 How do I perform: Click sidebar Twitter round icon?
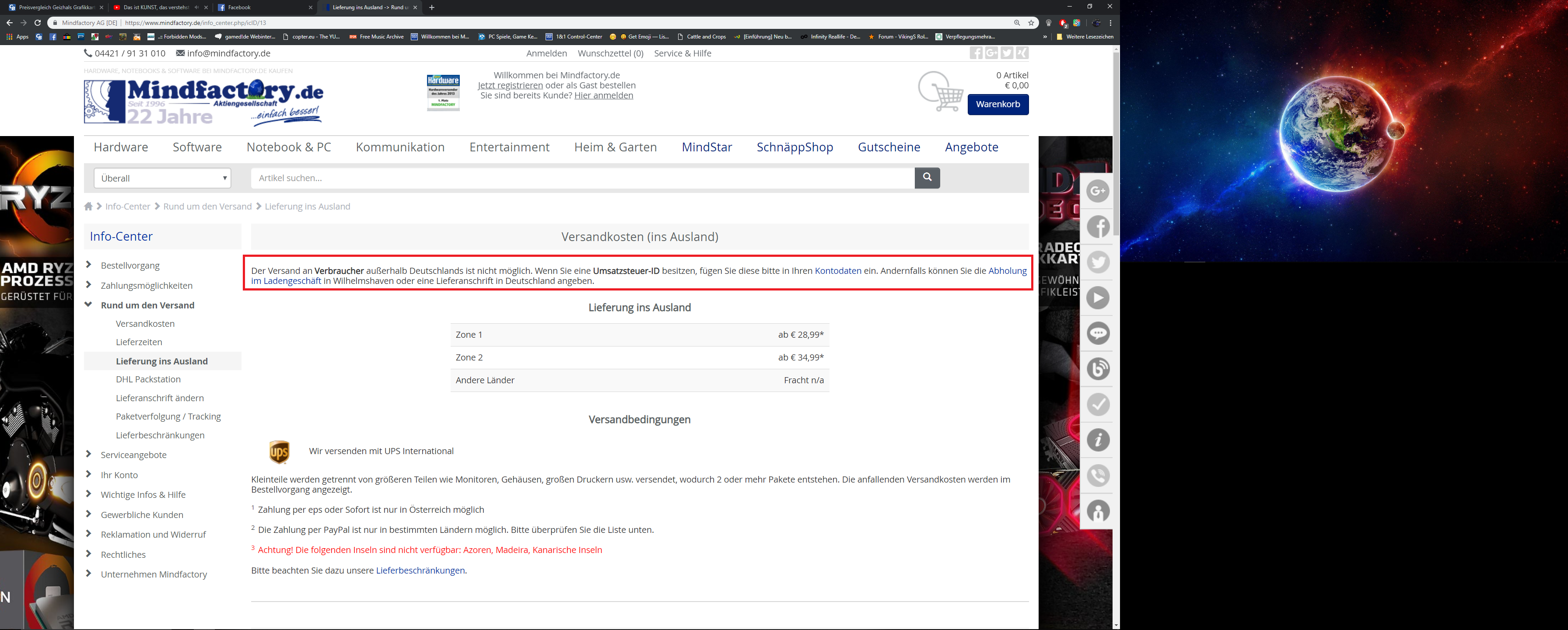coord(1098,262)
